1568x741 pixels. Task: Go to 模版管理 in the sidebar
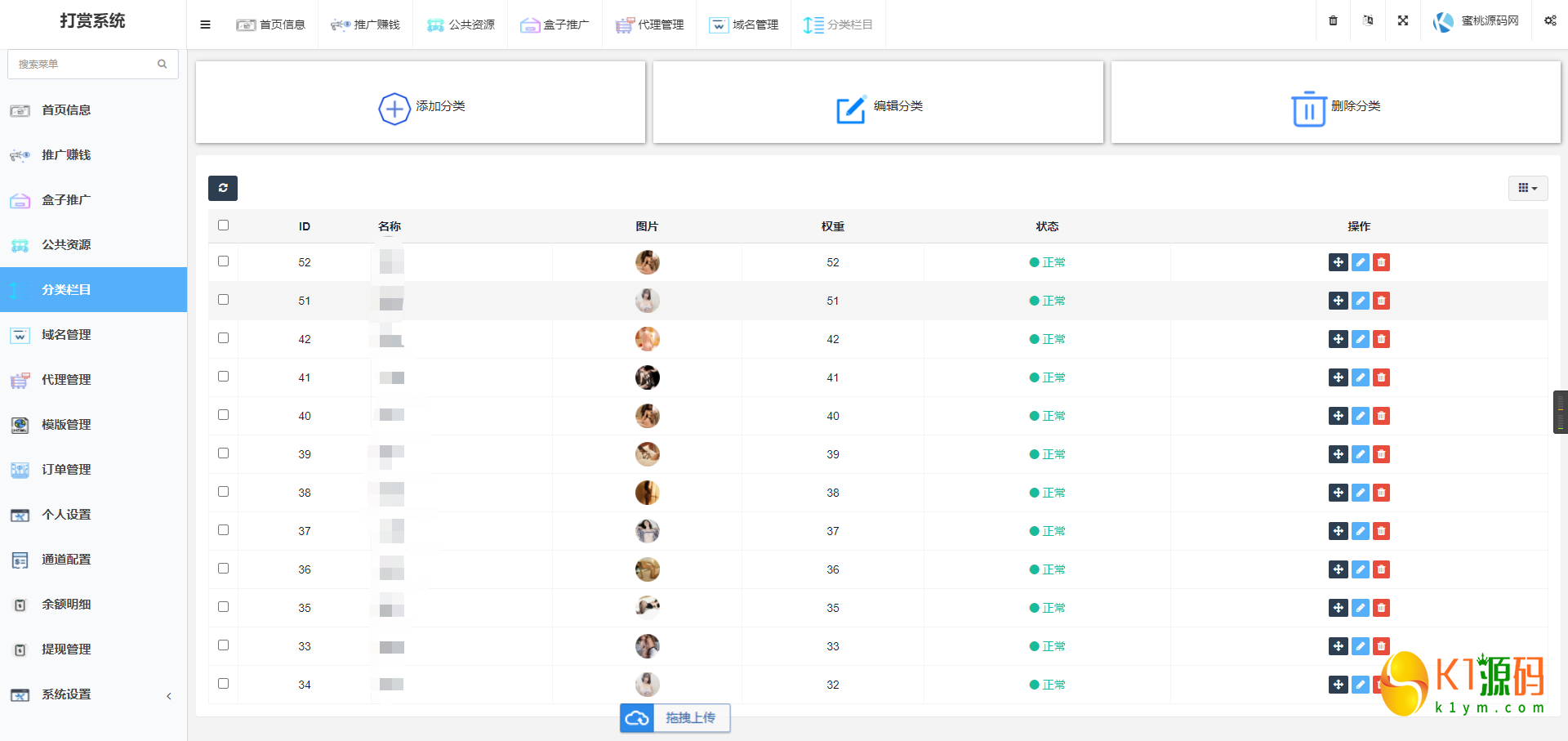click(93, 425)
